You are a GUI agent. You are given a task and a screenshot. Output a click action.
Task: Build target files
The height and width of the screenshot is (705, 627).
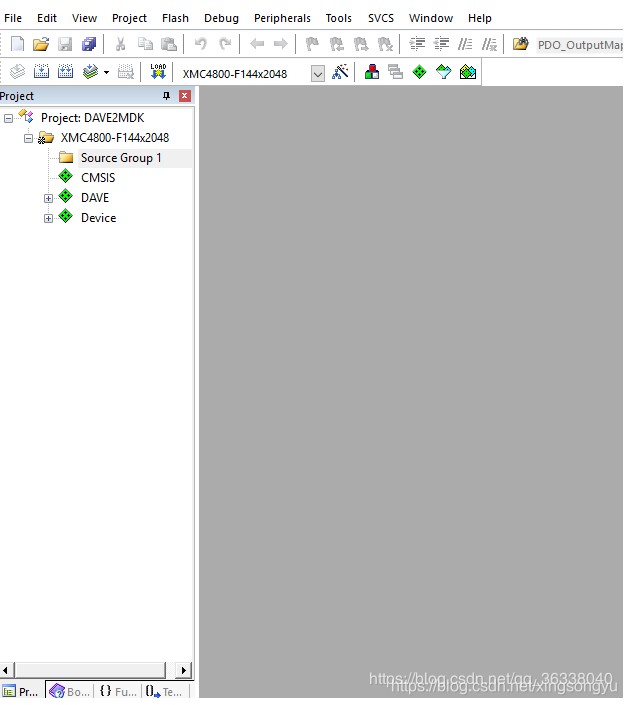pyautogui.click(x=41, y=72)
